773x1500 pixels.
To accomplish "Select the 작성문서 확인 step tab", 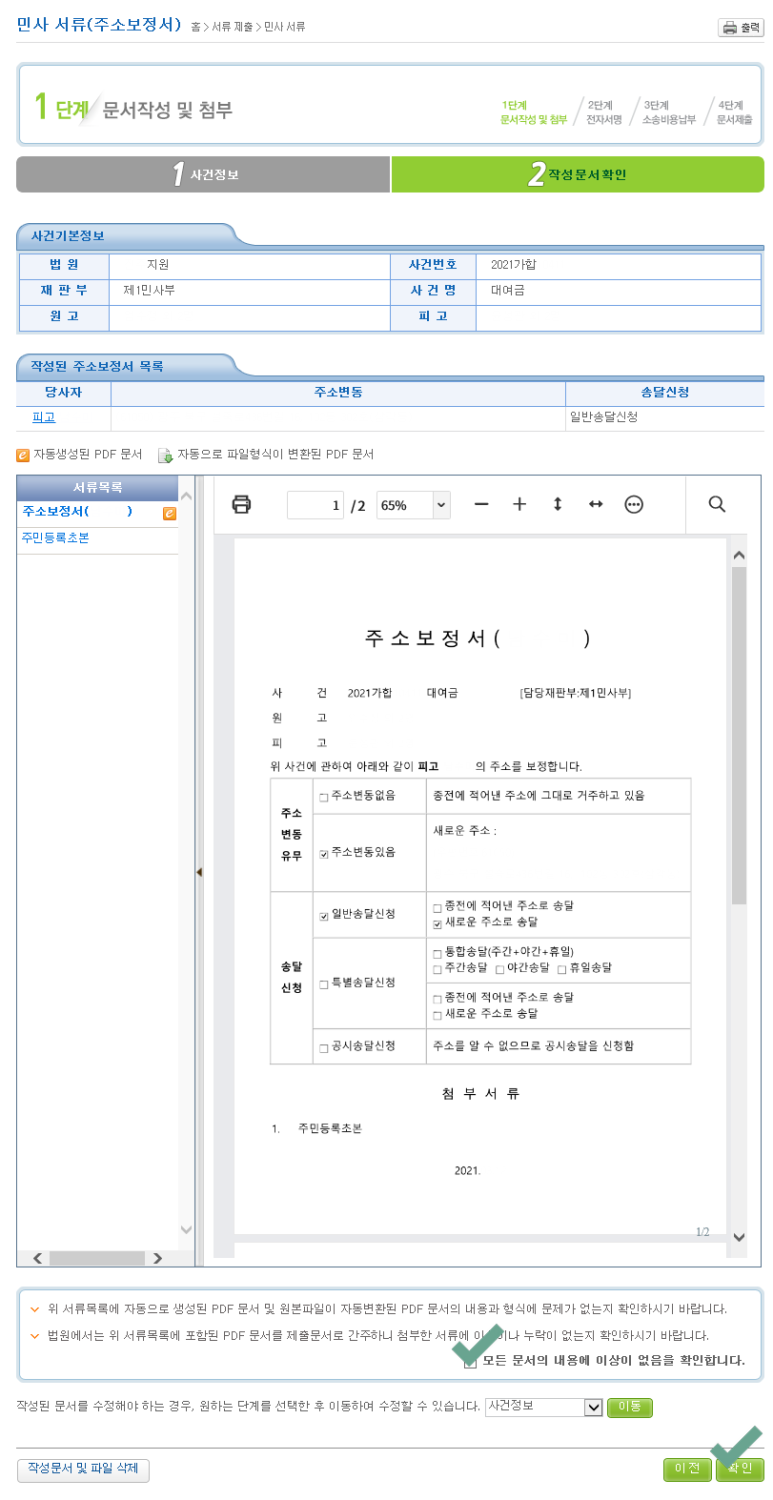I will click(x=578, y=174).
